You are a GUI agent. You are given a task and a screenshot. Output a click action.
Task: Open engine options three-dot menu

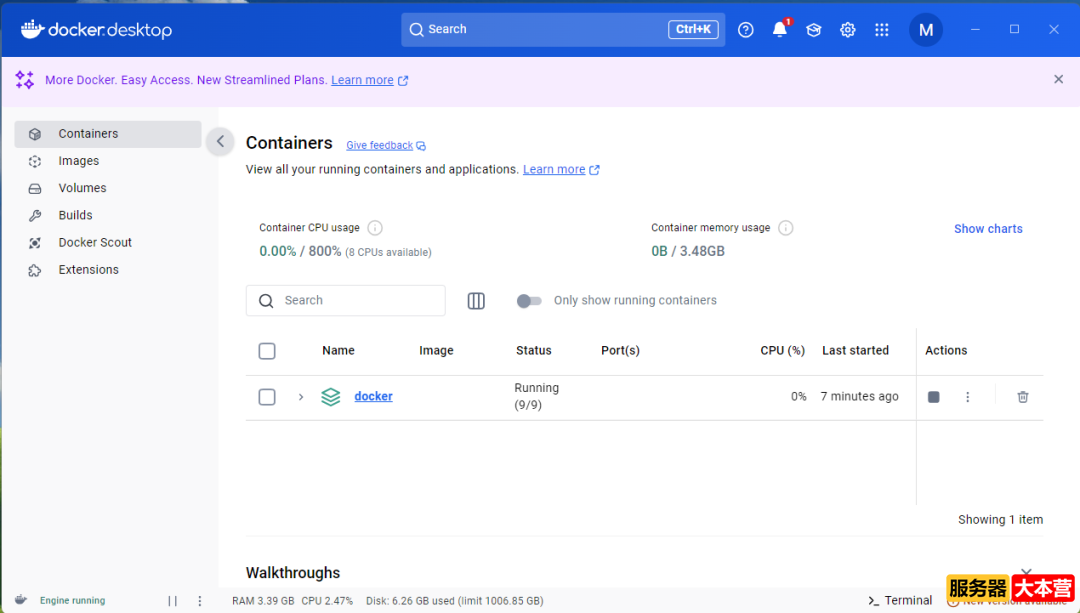click(200, 601)
